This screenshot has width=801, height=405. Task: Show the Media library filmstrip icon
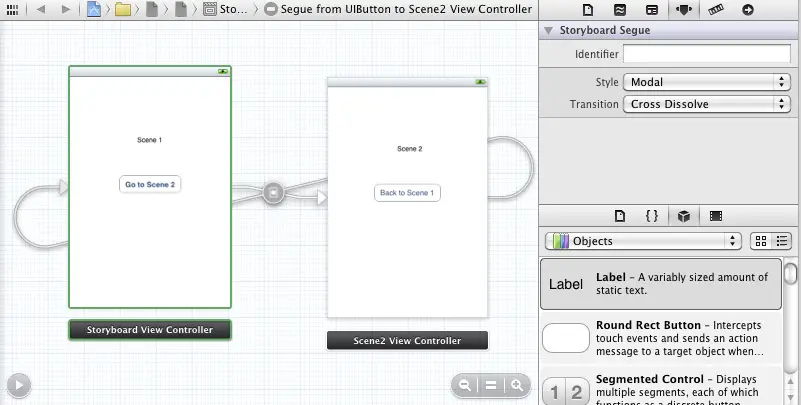716,215
